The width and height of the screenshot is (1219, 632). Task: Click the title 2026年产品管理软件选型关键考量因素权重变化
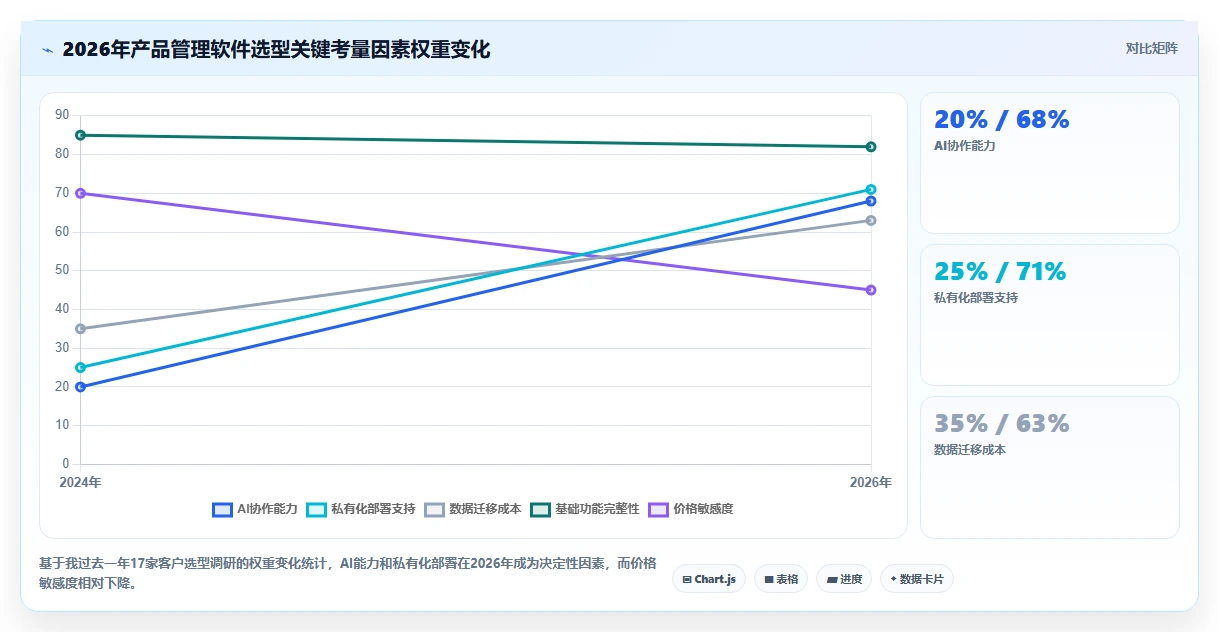[276, 49]
